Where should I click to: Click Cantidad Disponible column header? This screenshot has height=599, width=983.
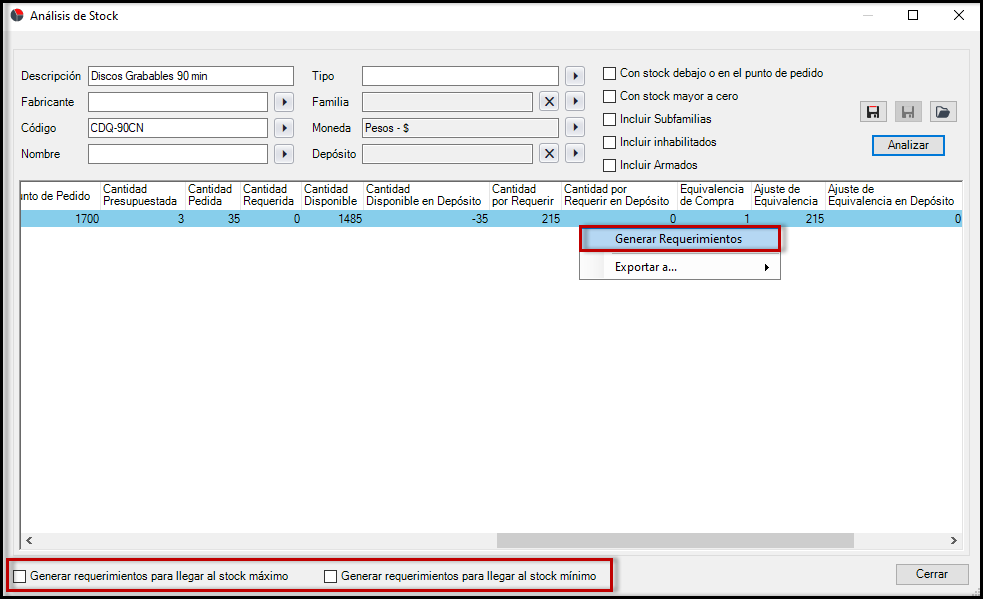click(x=332, y=195)
